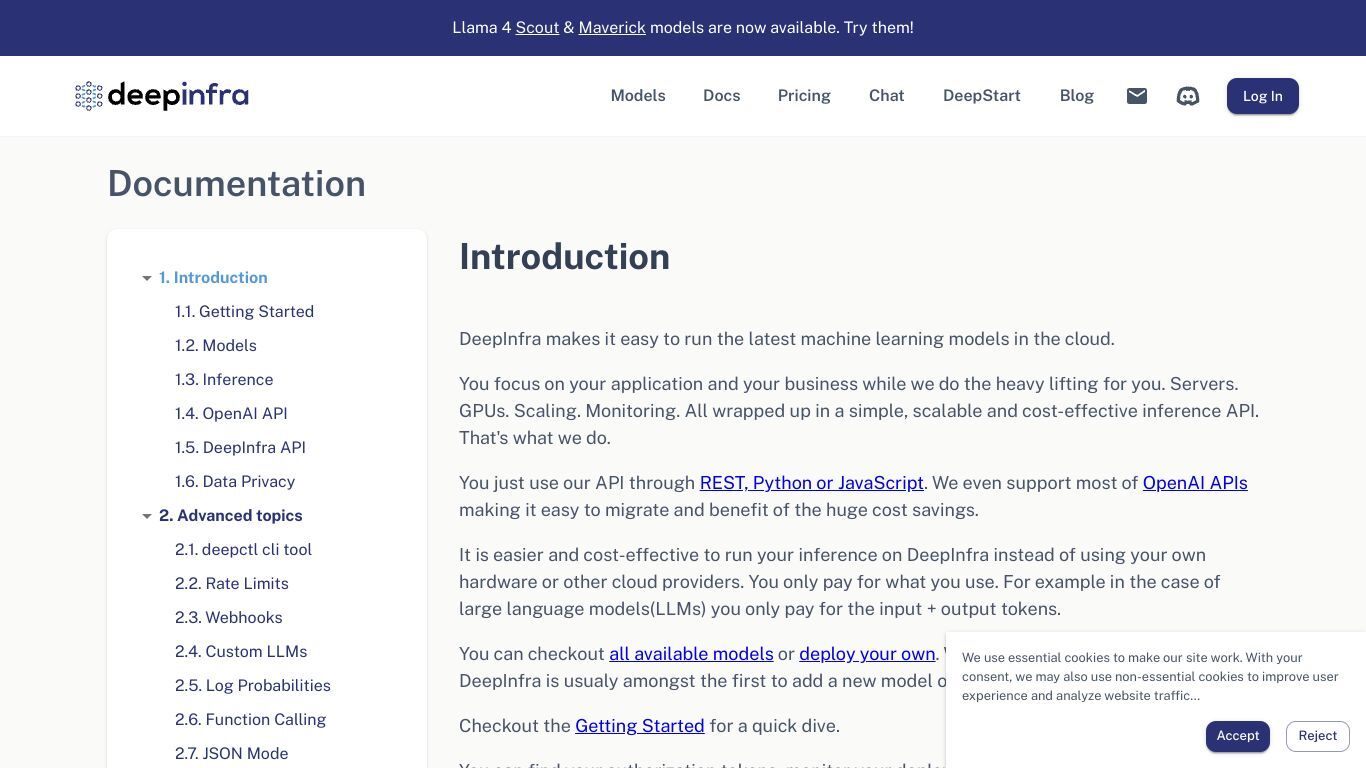Click the Introduction heading

[565, 257]
